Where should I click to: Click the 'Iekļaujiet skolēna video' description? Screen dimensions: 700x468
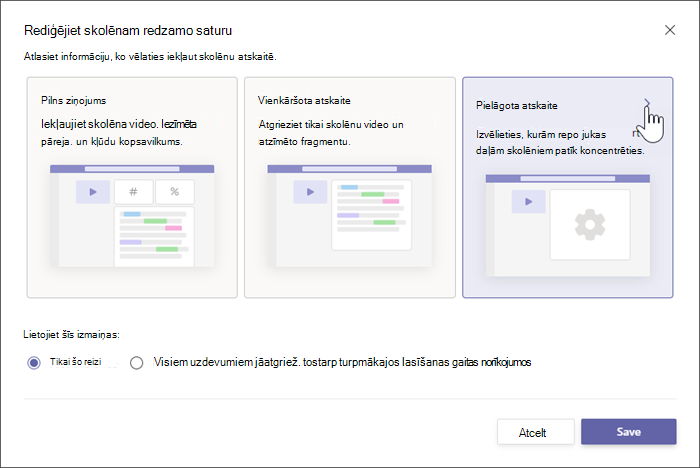point(119,133)
